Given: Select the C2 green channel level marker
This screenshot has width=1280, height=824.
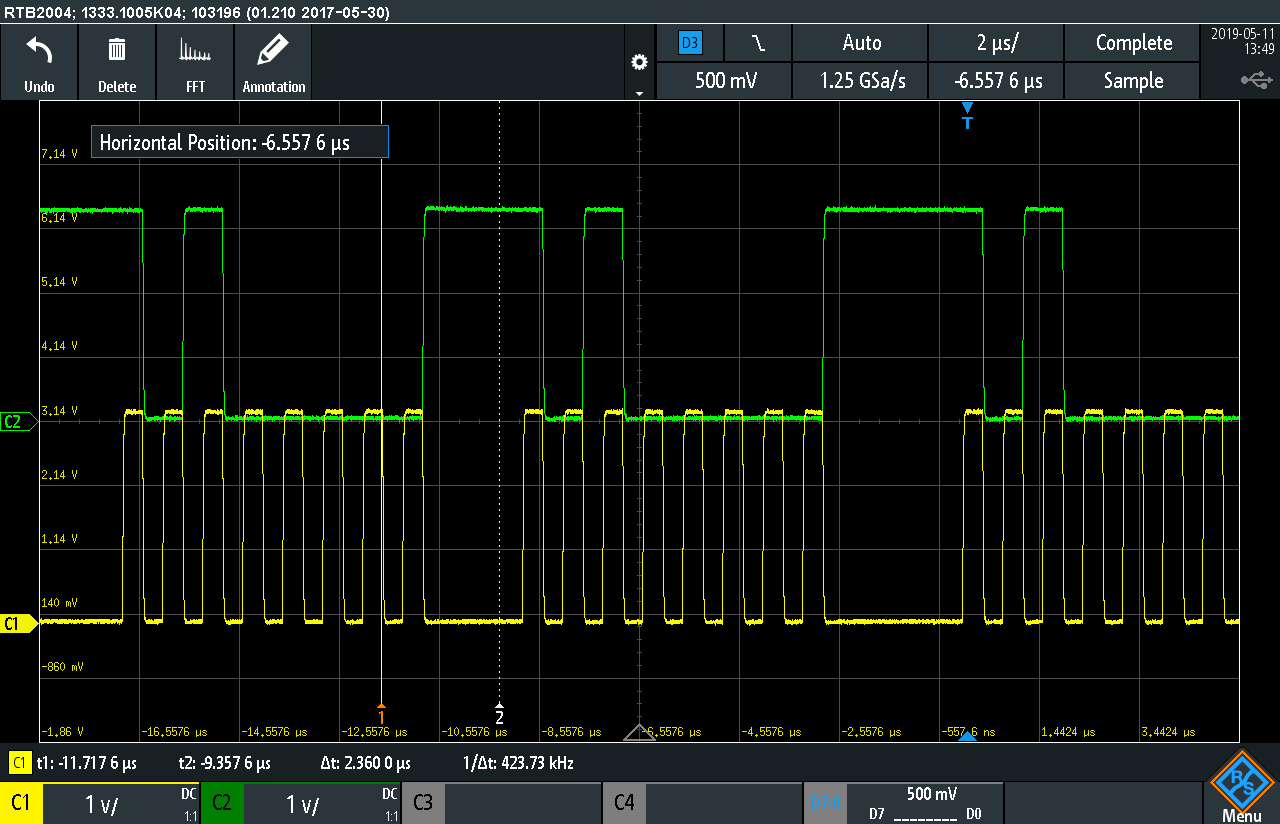Looking at the screenshot, I should (16, 422).
